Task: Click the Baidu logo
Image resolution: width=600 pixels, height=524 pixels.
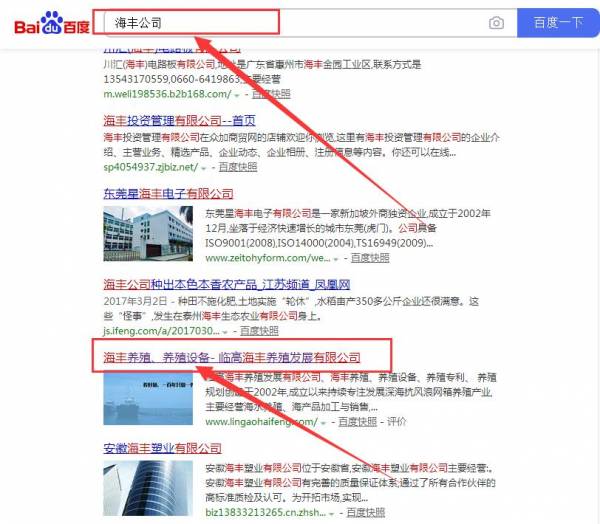Action: pos(52,23)
